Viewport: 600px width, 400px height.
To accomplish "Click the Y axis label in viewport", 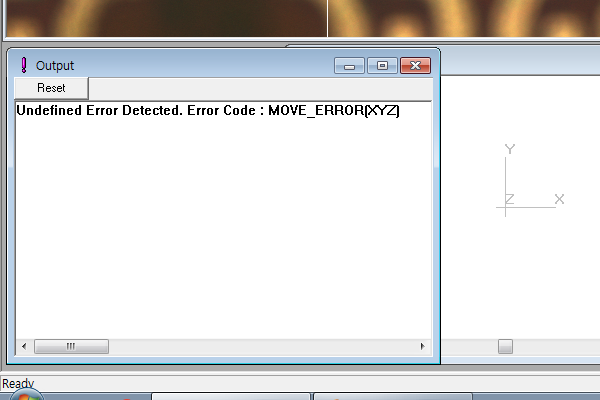I will [x=510, y=149].
